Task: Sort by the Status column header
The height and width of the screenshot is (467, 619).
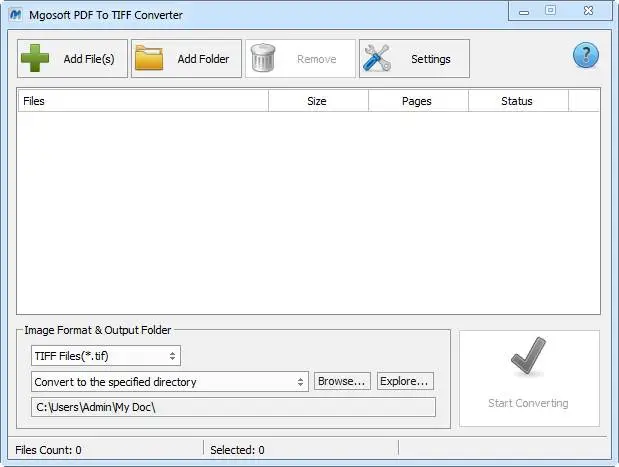Action: (x=518, y=101)
